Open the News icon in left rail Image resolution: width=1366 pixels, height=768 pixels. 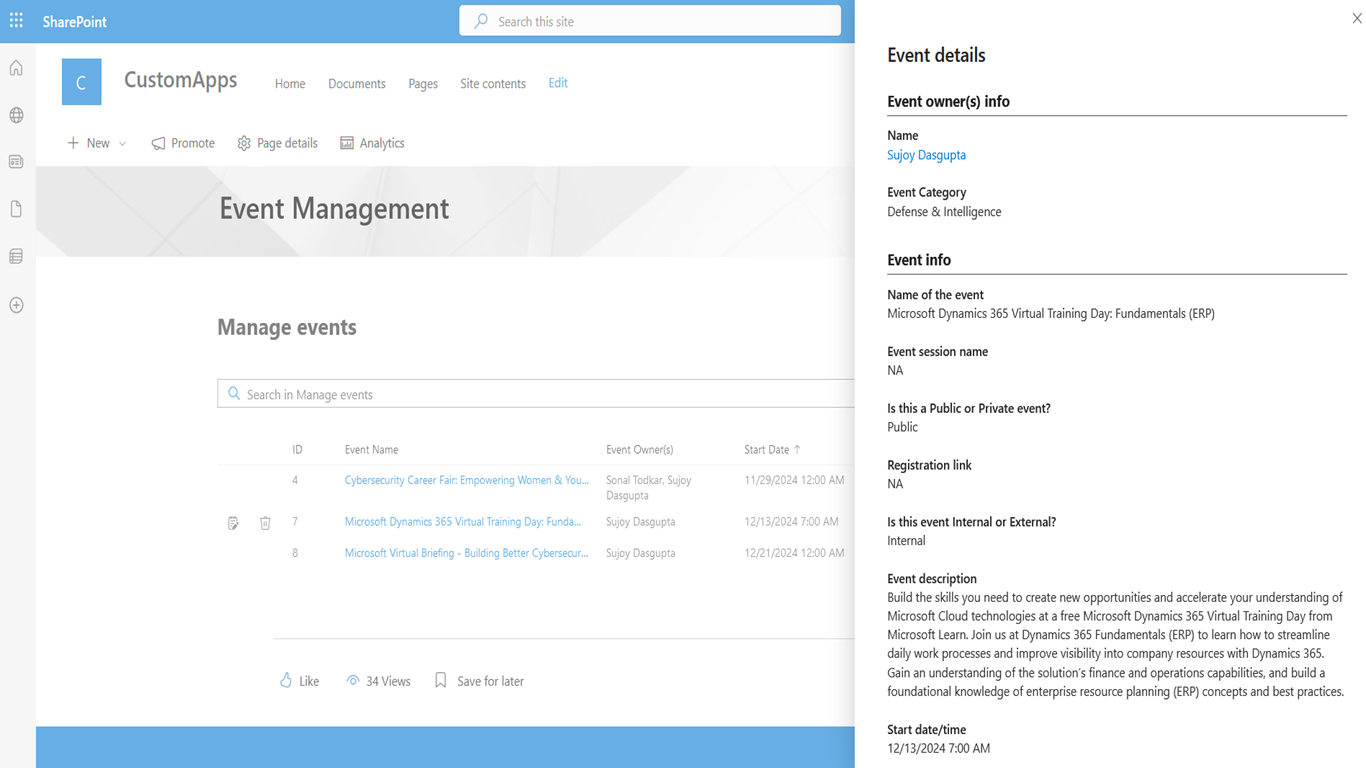pyautogui.click(x=16, y=162)
